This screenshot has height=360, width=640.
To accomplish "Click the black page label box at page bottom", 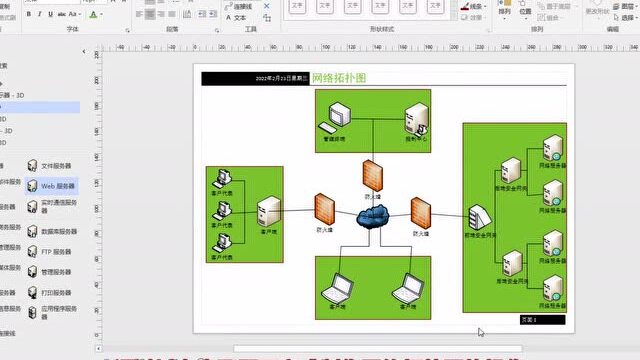I will 542,320.
